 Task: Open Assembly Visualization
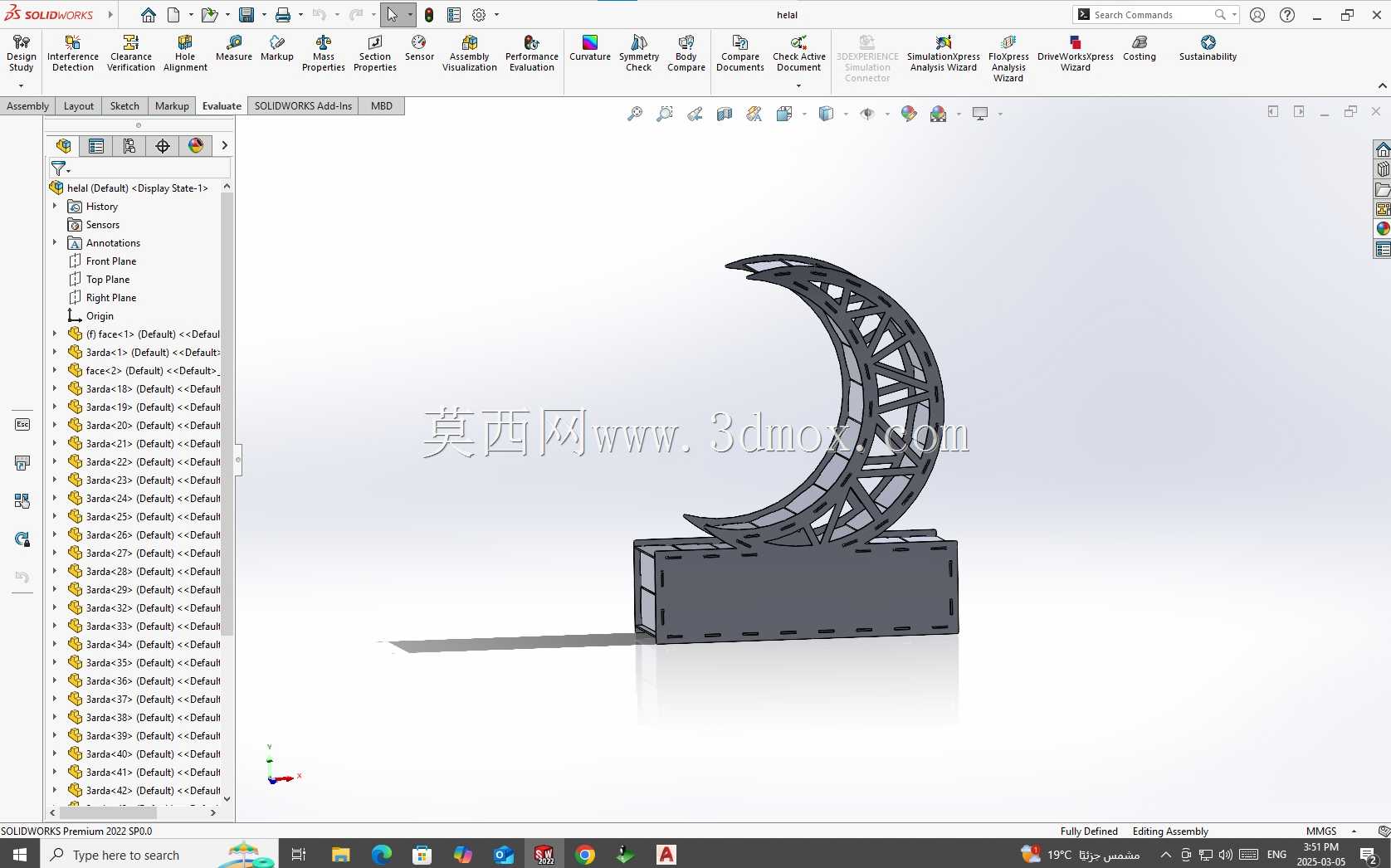click(x=470, y=53)
